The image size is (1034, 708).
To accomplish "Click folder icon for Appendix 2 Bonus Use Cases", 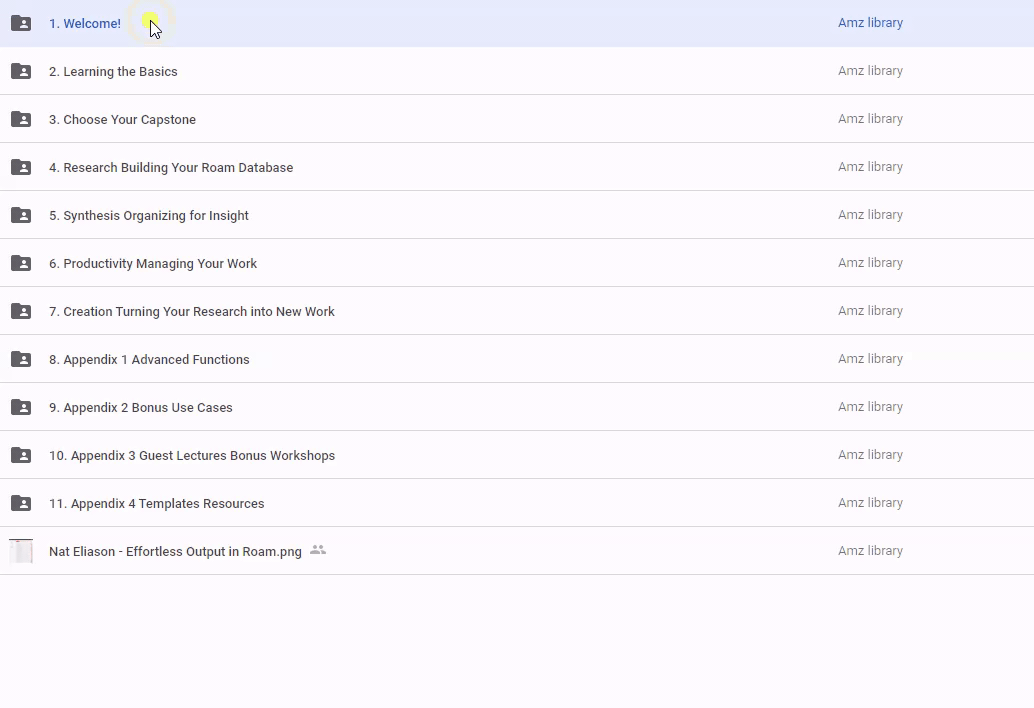I will click(21, 407).
